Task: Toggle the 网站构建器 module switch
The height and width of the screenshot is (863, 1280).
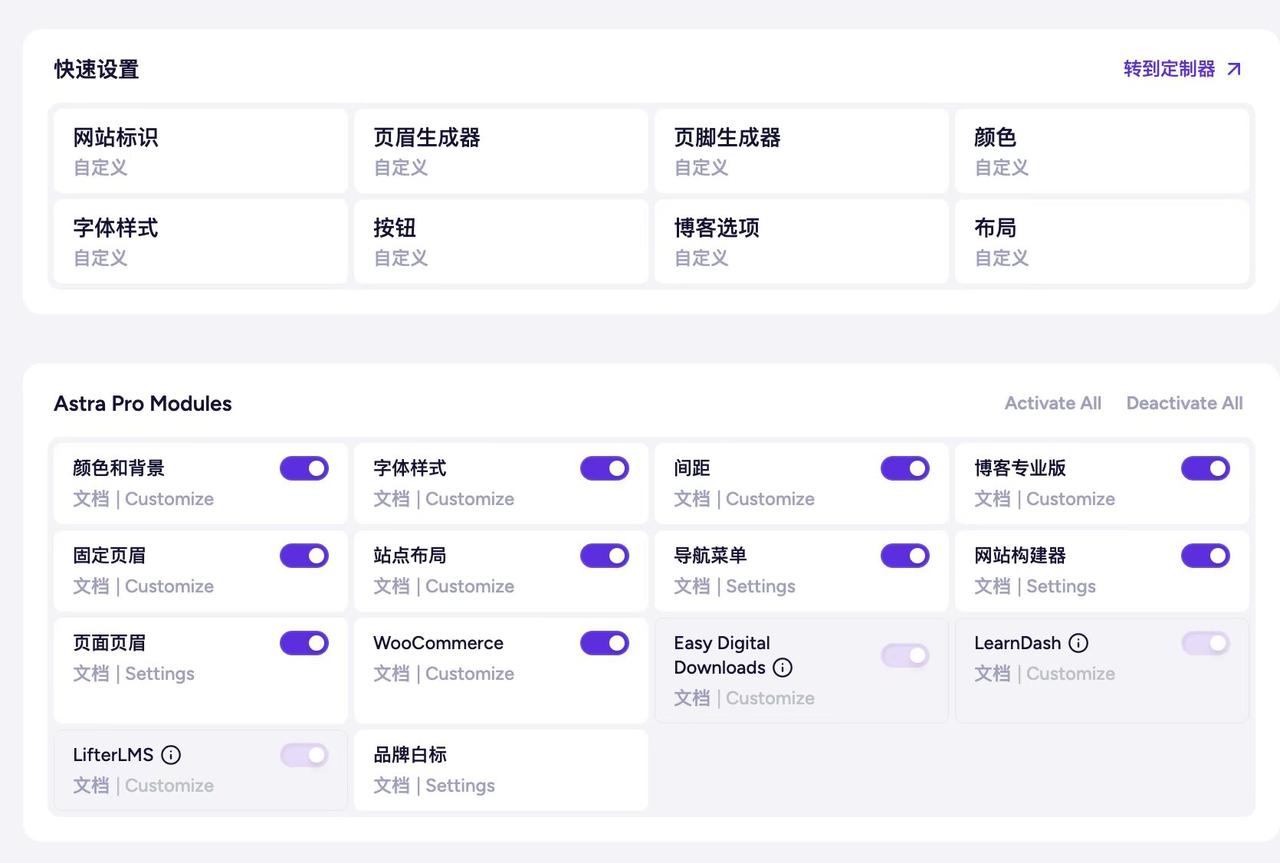Action: click(x=1206, y=555)
